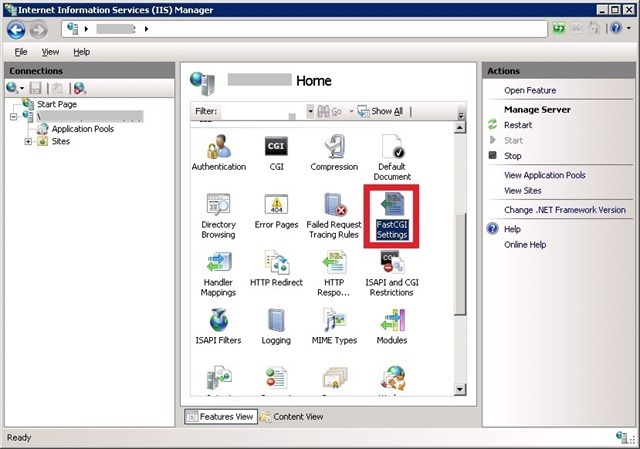Open the Authentication feature

pos(219,153)
